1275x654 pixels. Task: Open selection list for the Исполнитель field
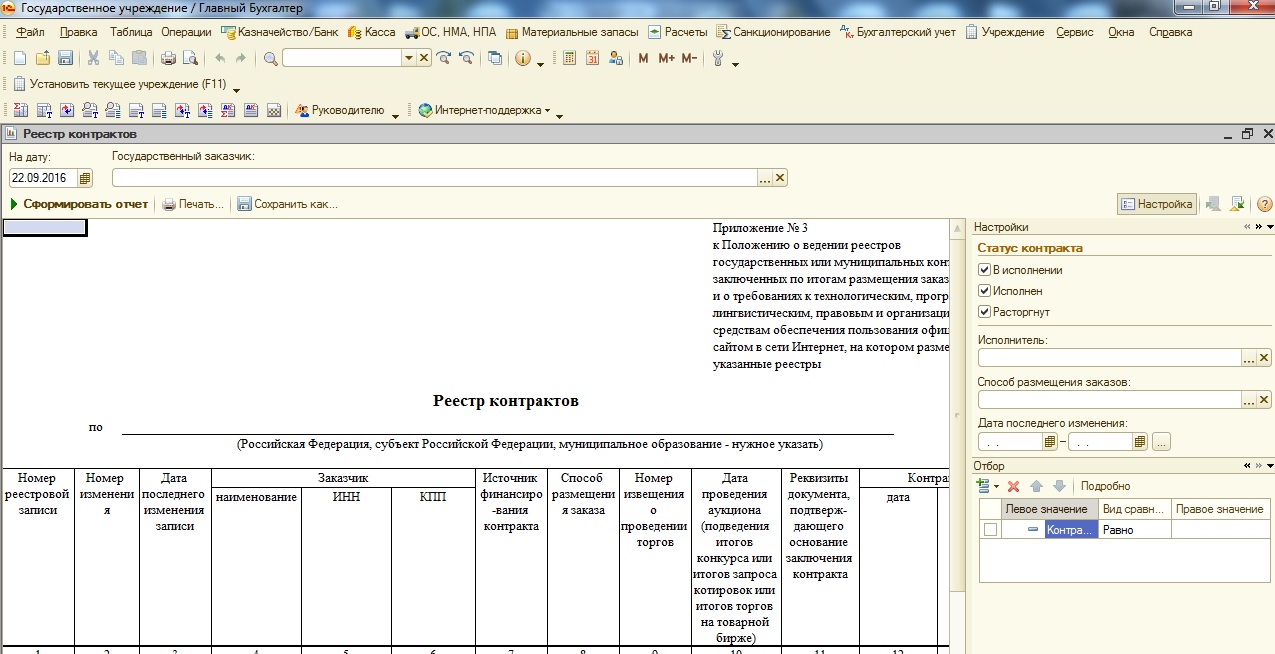click(x=1248, y=358)
